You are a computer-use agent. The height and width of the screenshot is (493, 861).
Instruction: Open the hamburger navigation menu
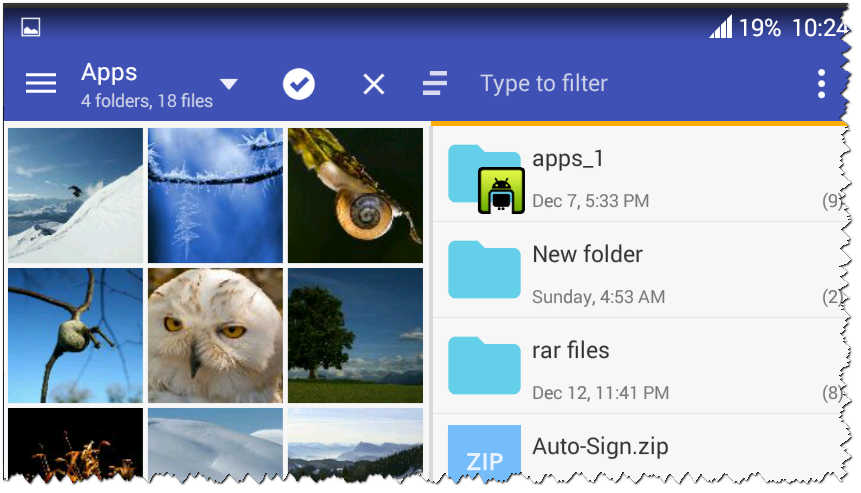[x=41, y=84]
